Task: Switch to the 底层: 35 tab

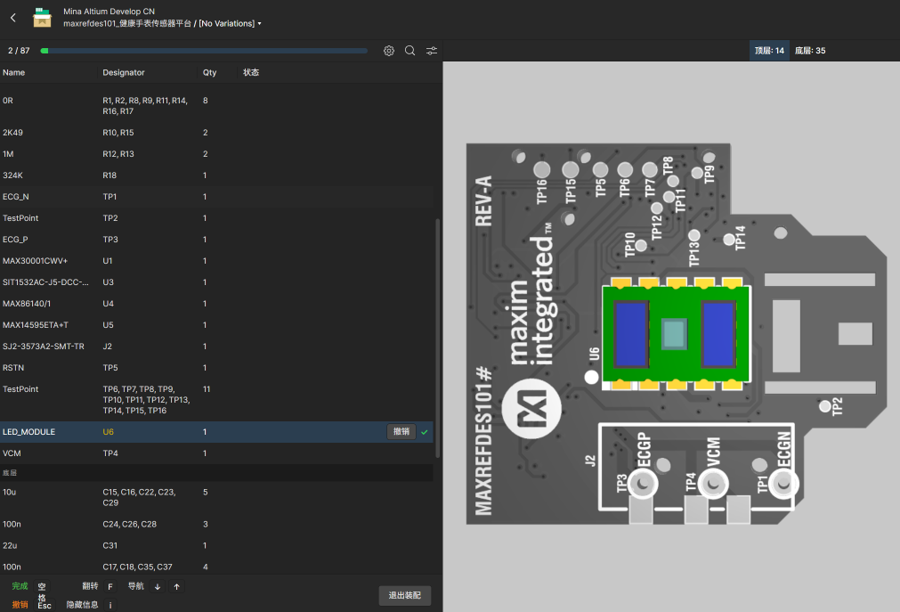Action: 810,51
